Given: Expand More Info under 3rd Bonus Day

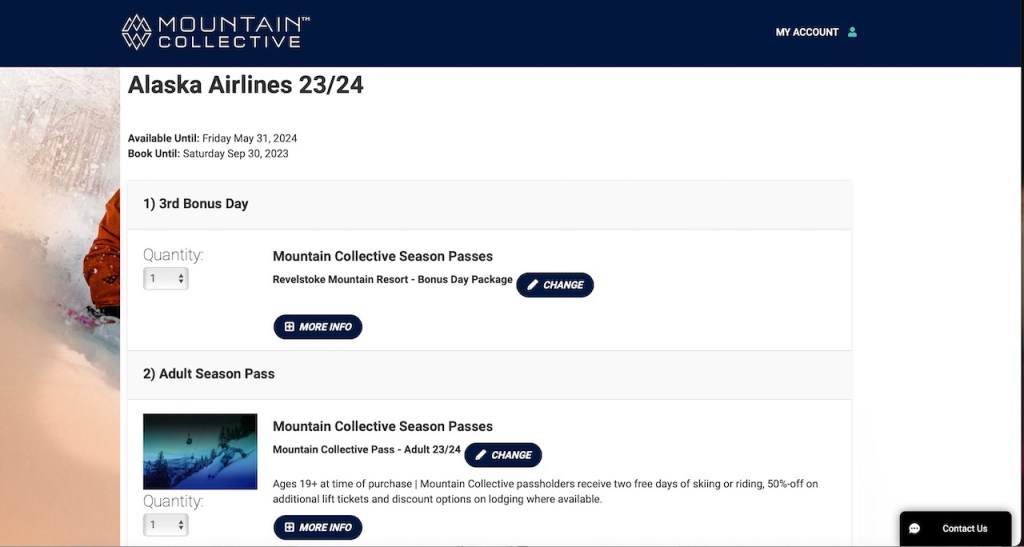Looking at the screenshot, I should pyautogui.click(x=318, y=327).
